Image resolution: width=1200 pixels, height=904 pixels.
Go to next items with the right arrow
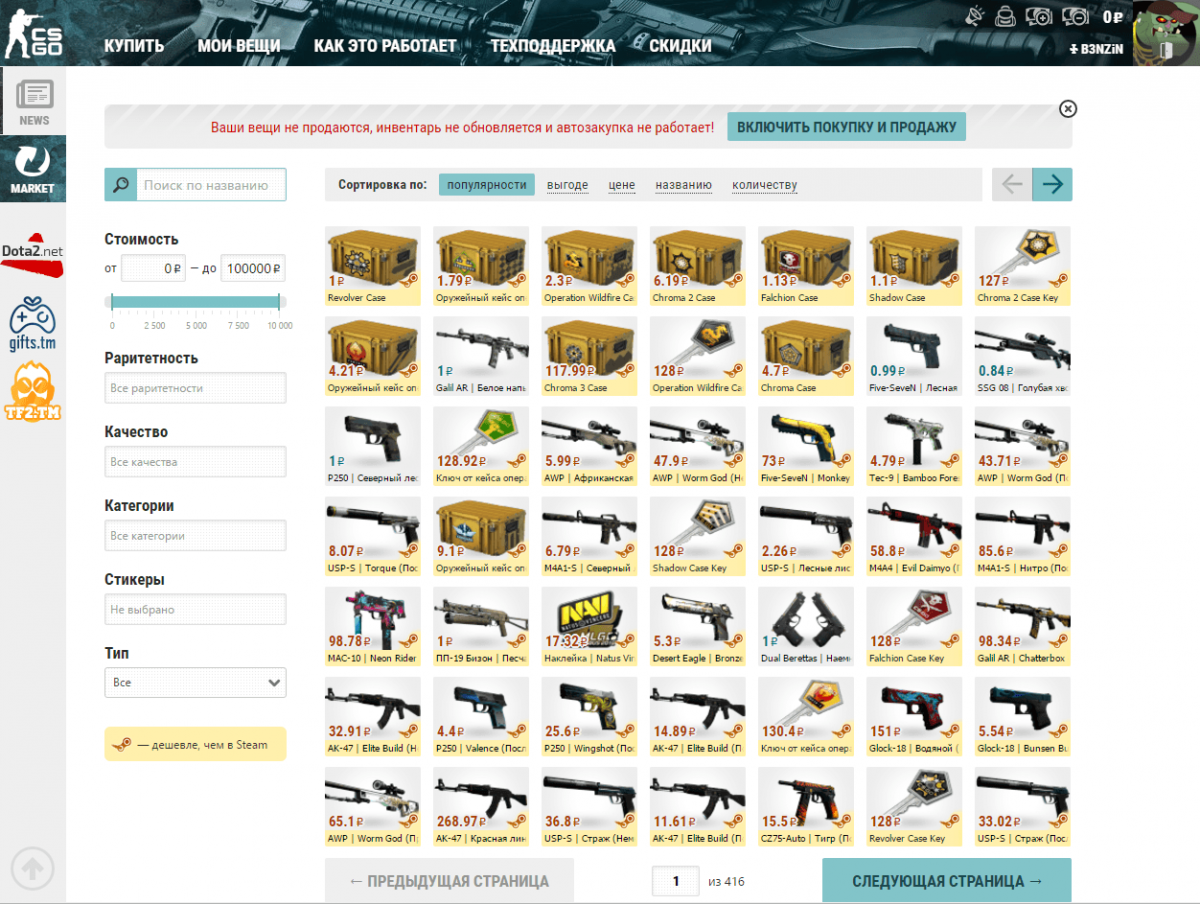click(x=1052, y=184)
